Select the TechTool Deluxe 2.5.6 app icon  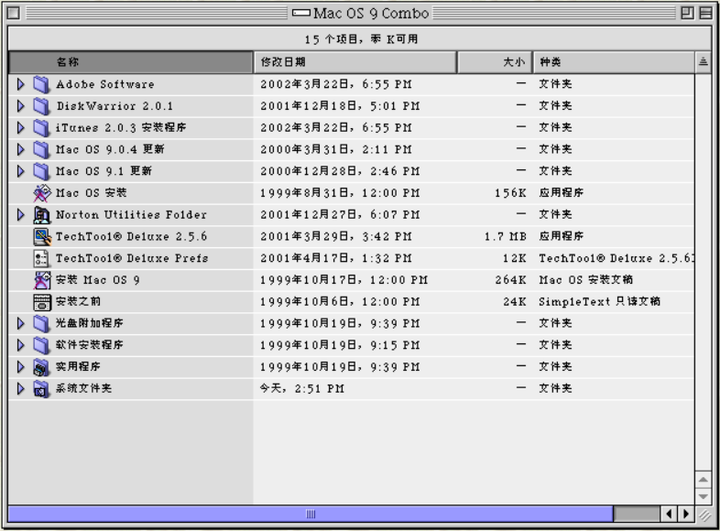click(x=42, y=237)
